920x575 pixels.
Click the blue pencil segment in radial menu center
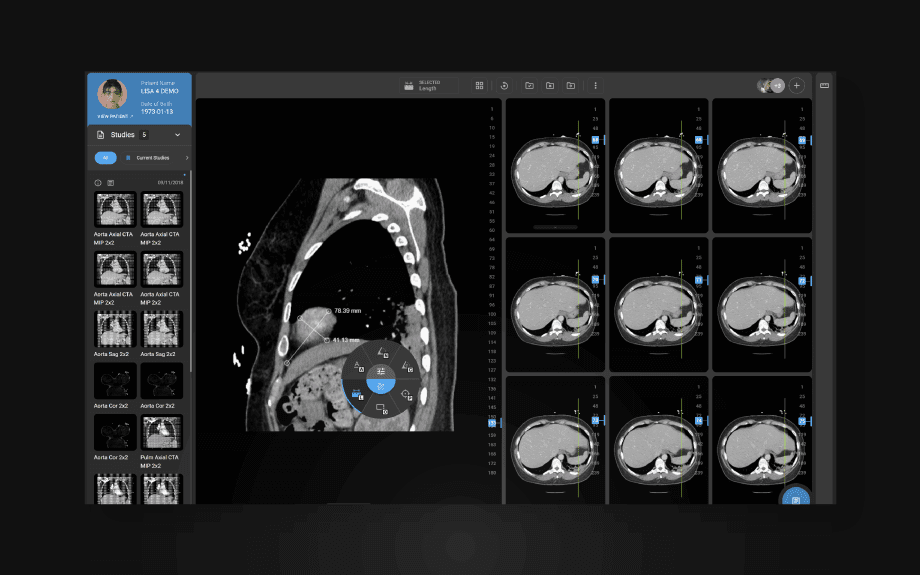coord(381,386)
